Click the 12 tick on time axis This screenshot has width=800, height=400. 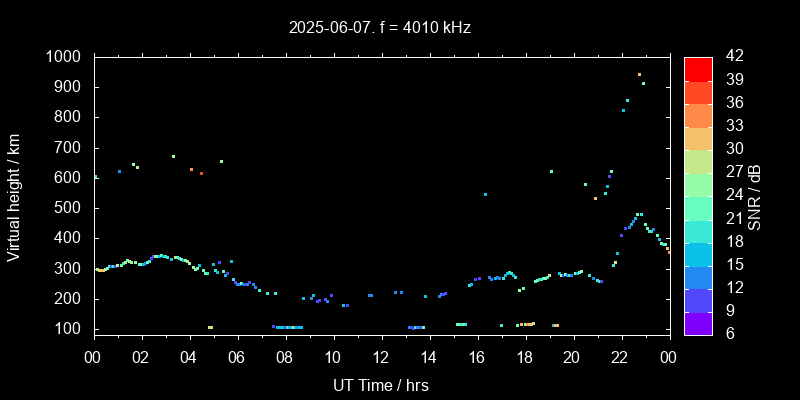coord(380,355)
